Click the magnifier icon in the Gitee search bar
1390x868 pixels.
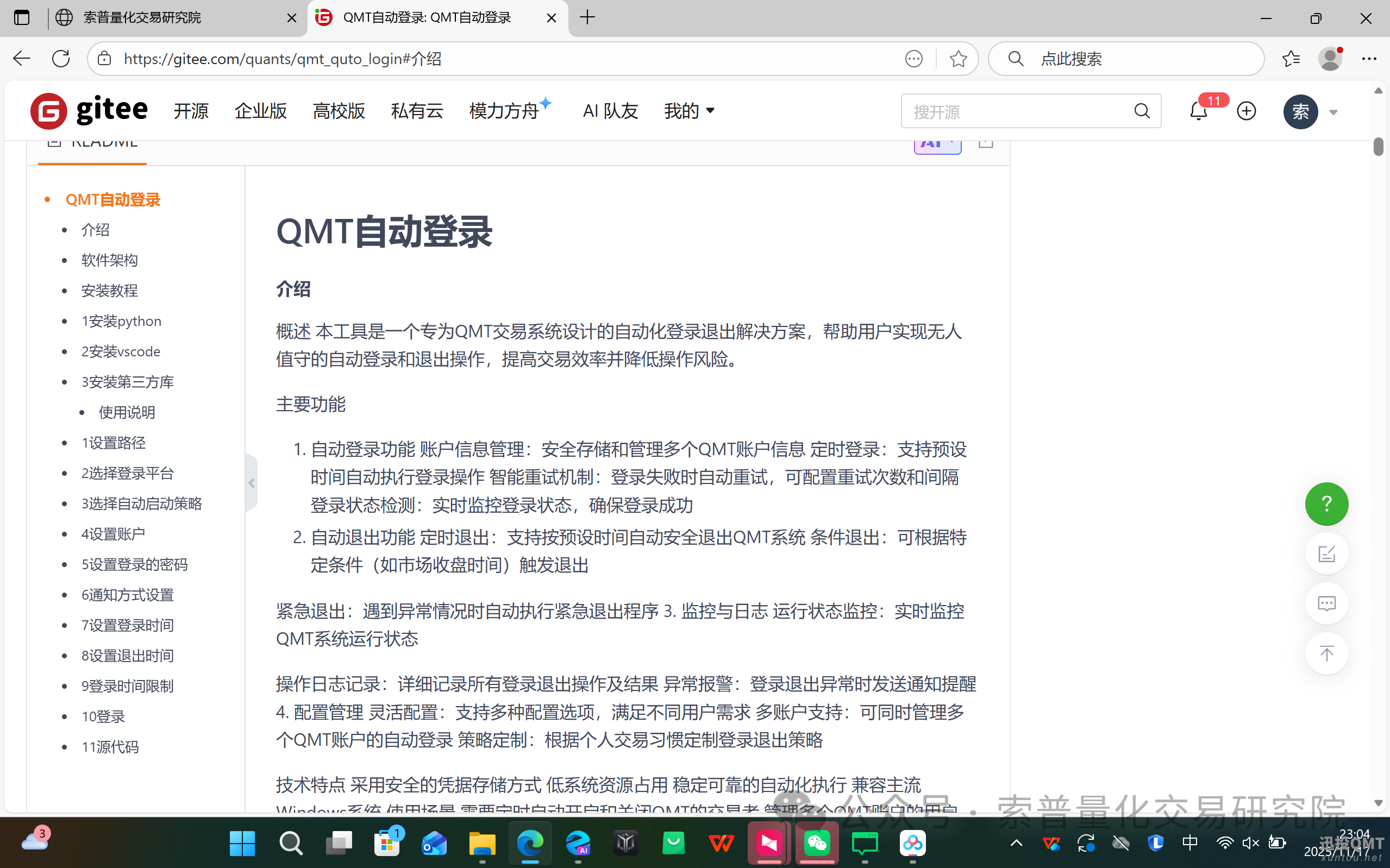click(1142, 111)
